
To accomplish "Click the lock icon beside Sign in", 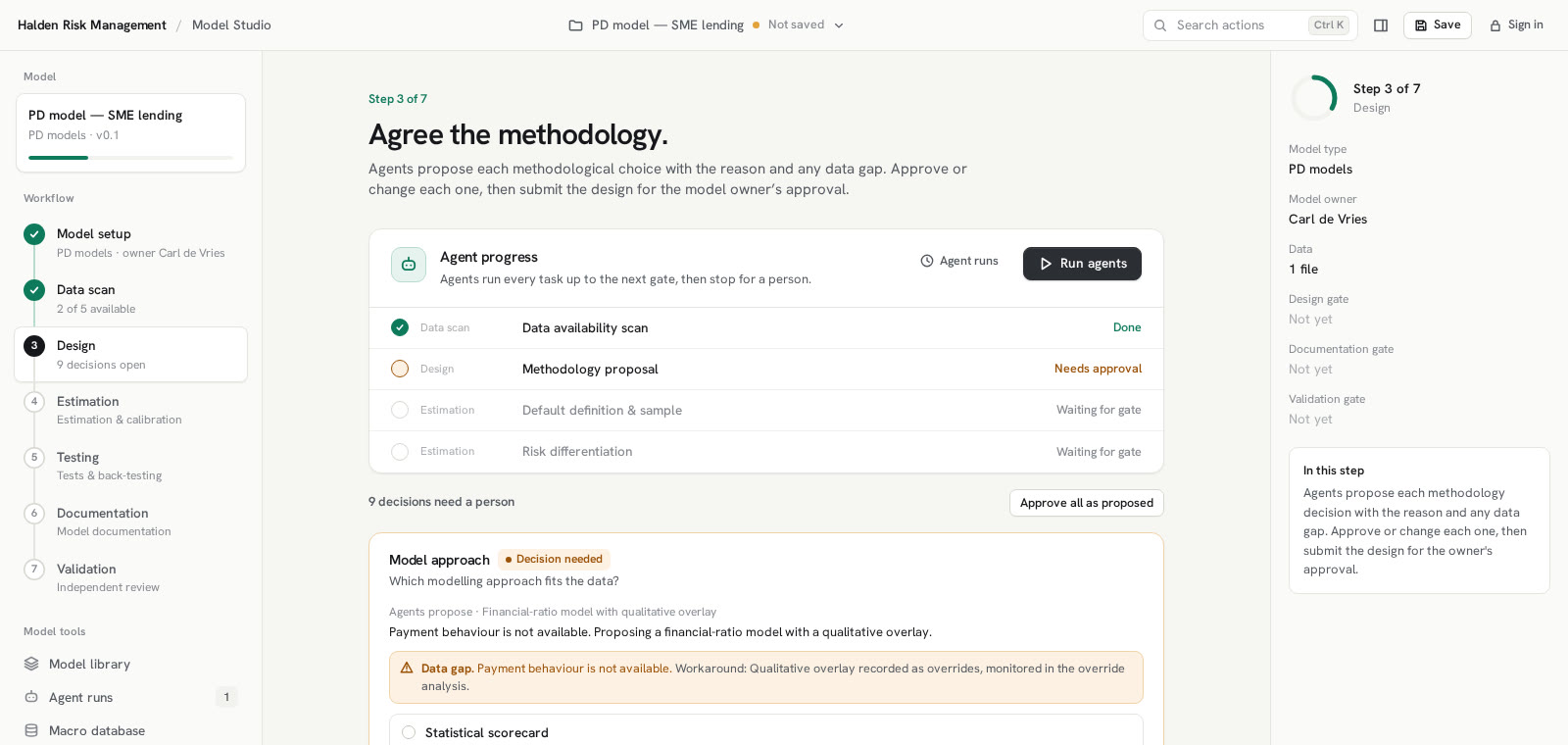I will coord(1495,25).
